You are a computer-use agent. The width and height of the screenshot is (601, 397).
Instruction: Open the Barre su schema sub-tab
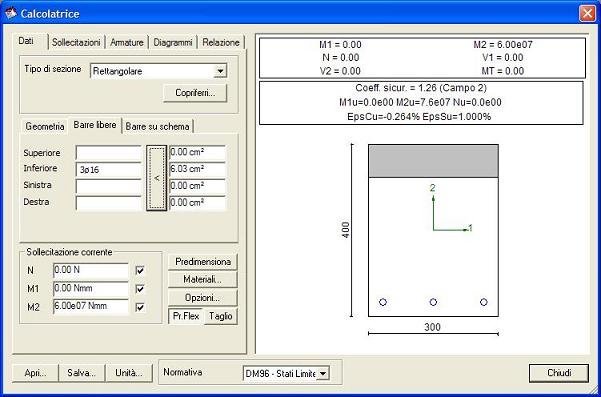158,126
